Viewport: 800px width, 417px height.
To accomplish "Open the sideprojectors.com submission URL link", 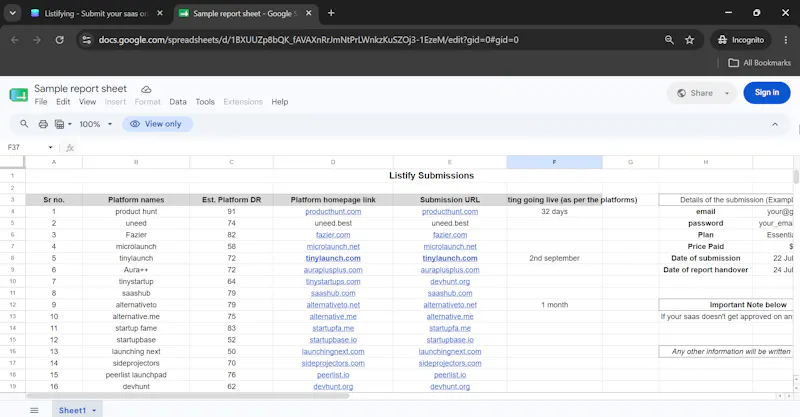I will (450, 363).
